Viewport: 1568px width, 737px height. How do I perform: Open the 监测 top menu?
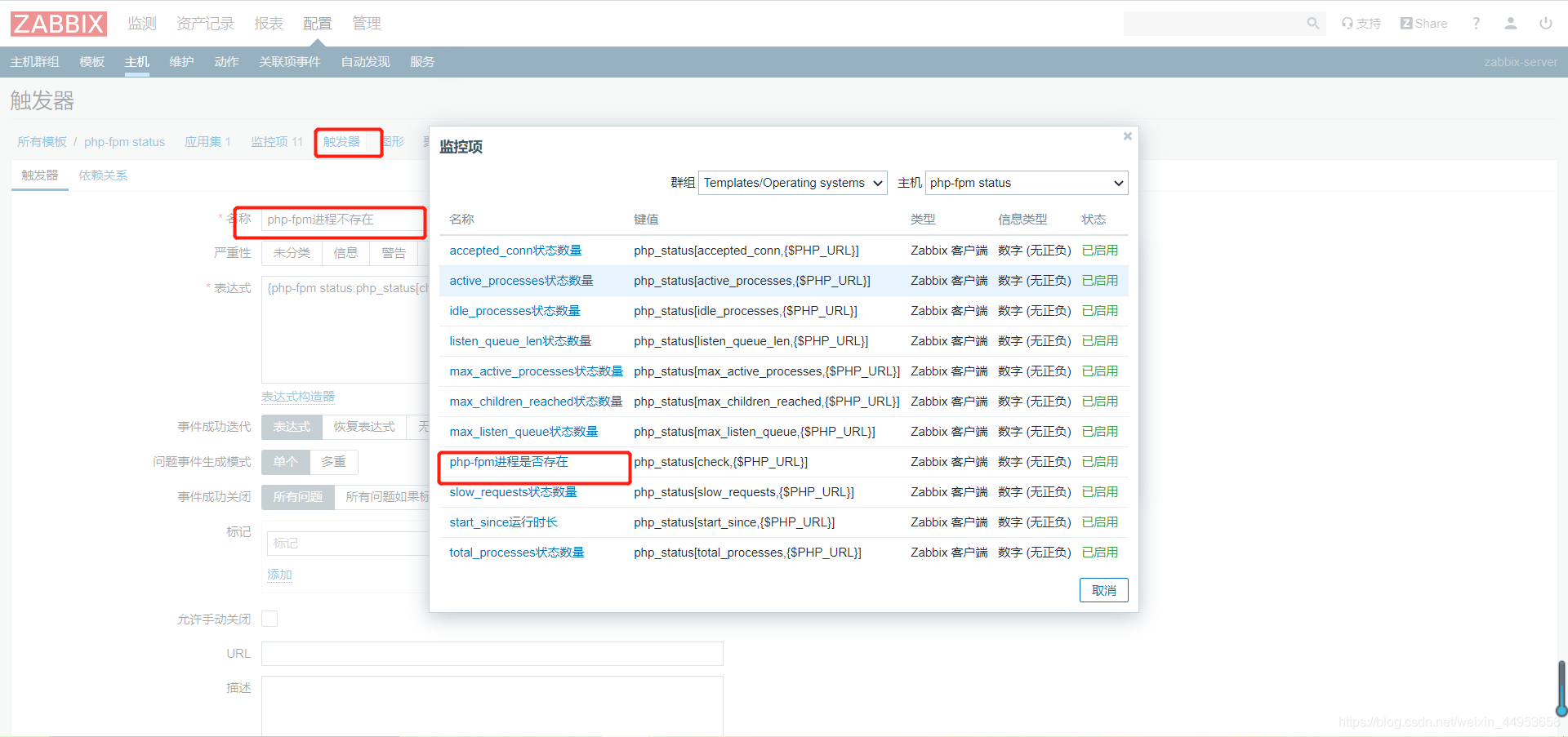pyautogui.click(x=142, y=24)
